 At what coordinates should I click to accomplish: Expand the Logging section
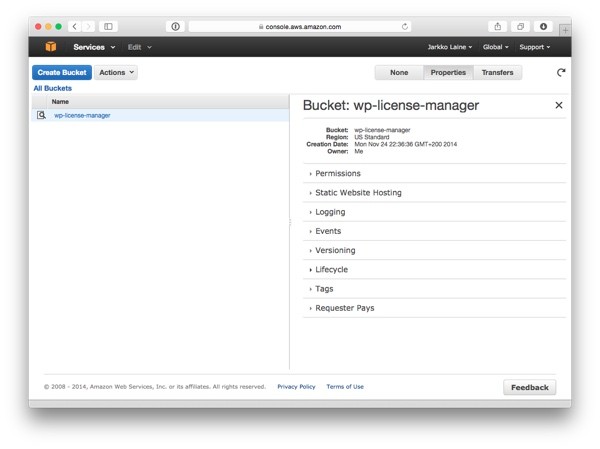434,212
